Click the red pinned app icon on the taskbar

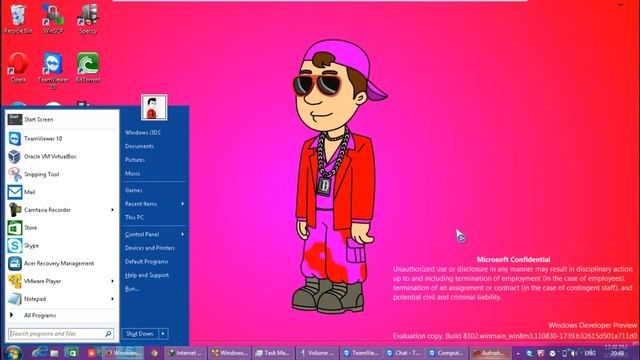click(x=92, y=353)
